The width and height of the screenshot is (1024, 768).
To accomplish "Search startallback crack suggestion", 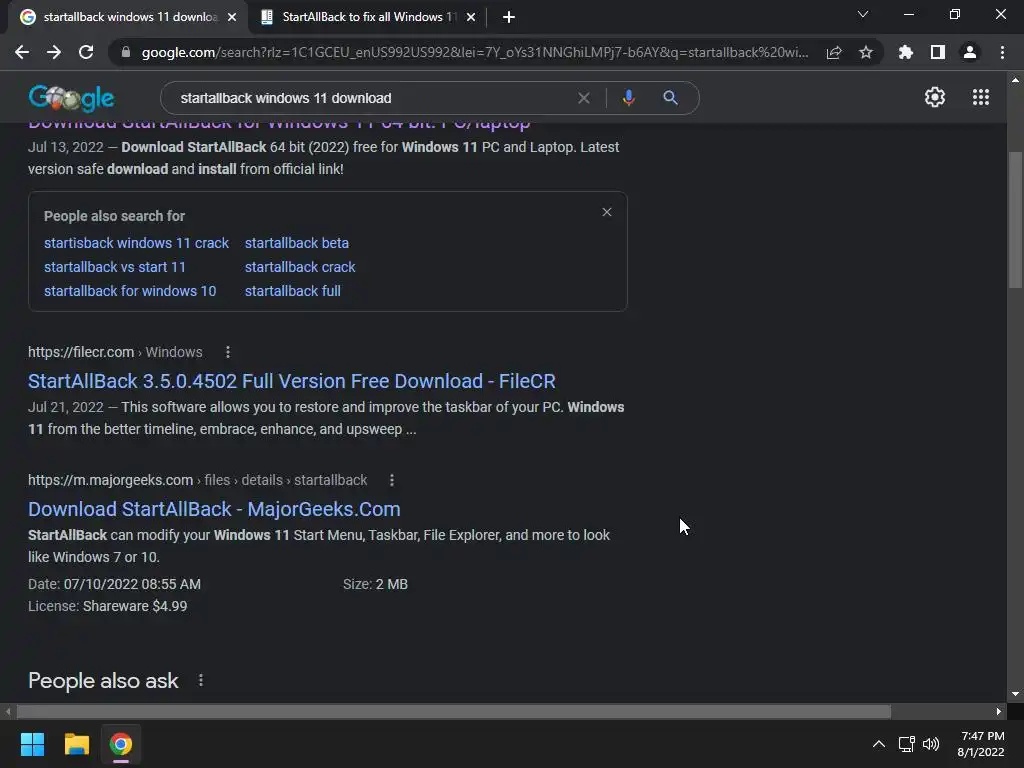I will 300,267.
